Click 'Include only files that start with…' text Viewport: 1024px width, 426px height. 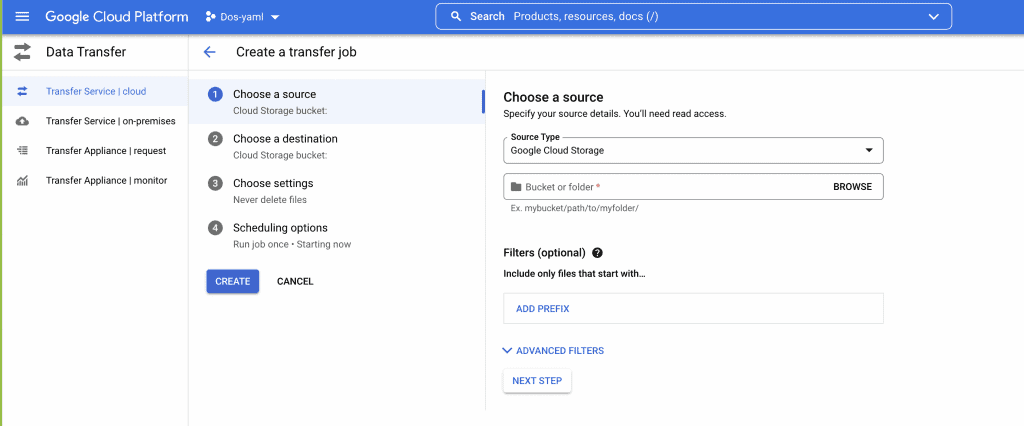click(574, 274)
